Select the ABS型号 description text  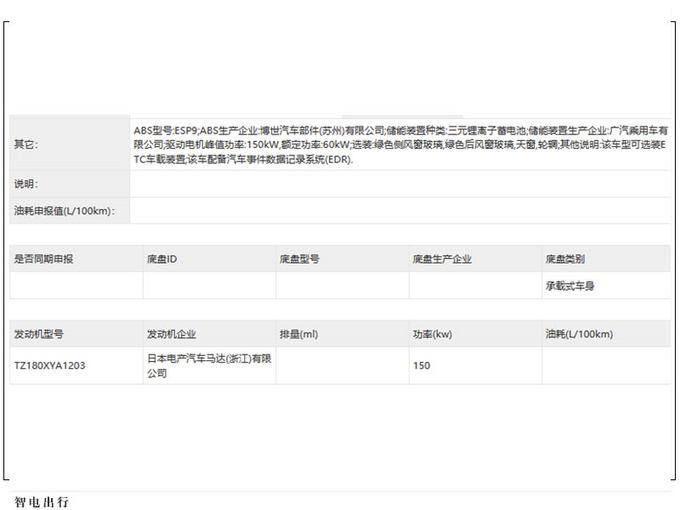[400, 145]
